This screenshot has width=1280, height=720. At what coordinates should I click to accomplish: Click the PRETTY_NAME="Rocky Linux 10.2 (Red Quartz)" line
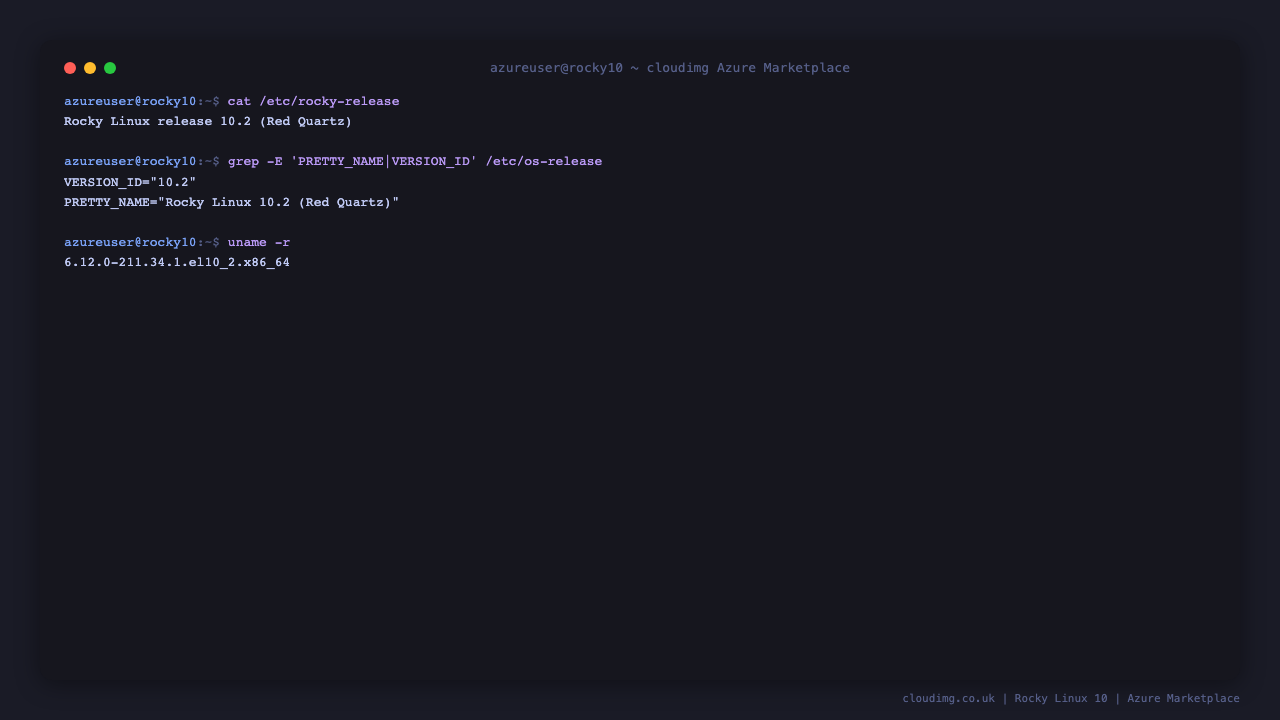pyautogui.click(x=232, y=202)
